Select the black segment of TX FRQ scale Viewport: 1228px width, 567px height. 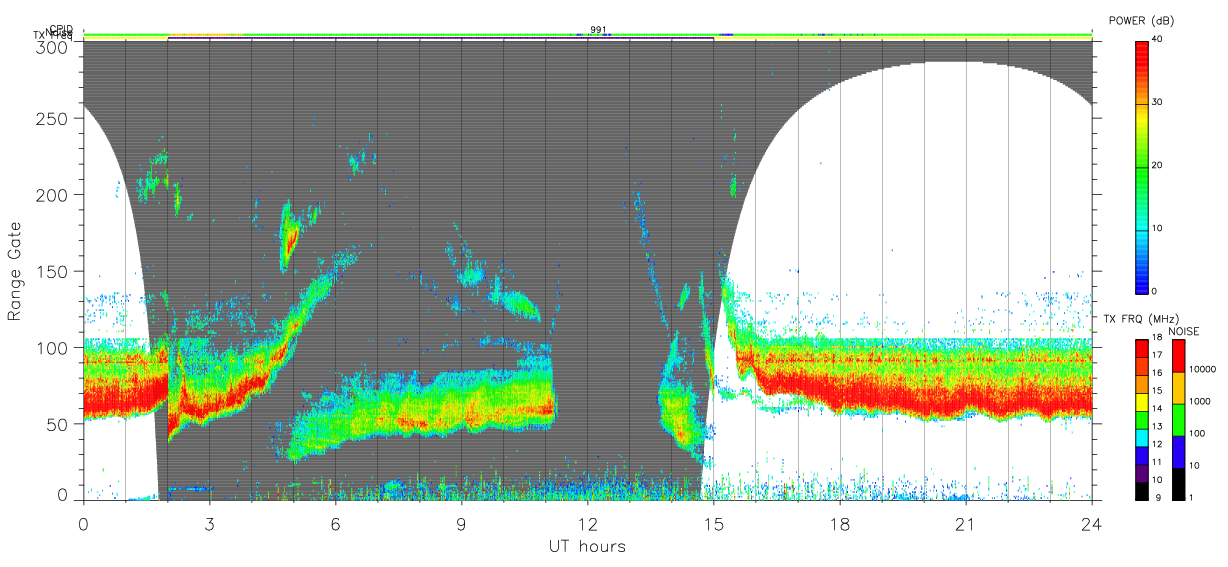(1142, 491)
